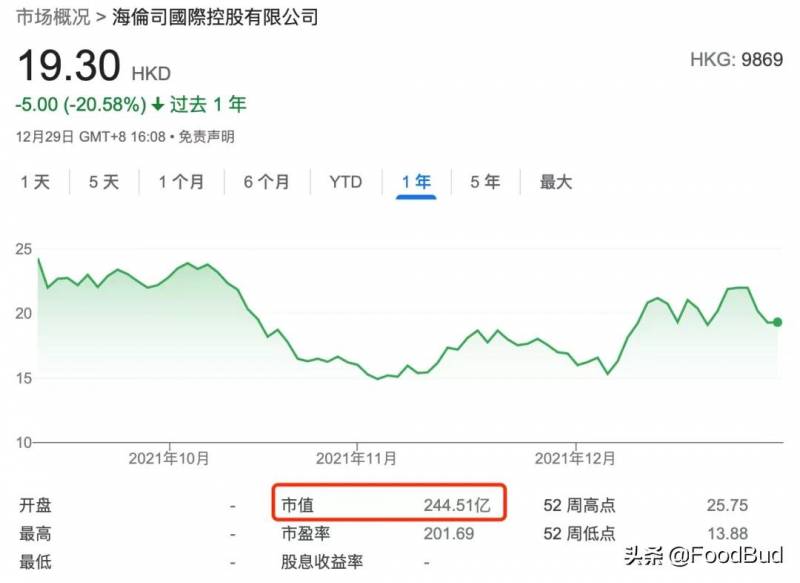Click the 52 周低点 label
Screen dimensions: 800x583
click(579, 534)
